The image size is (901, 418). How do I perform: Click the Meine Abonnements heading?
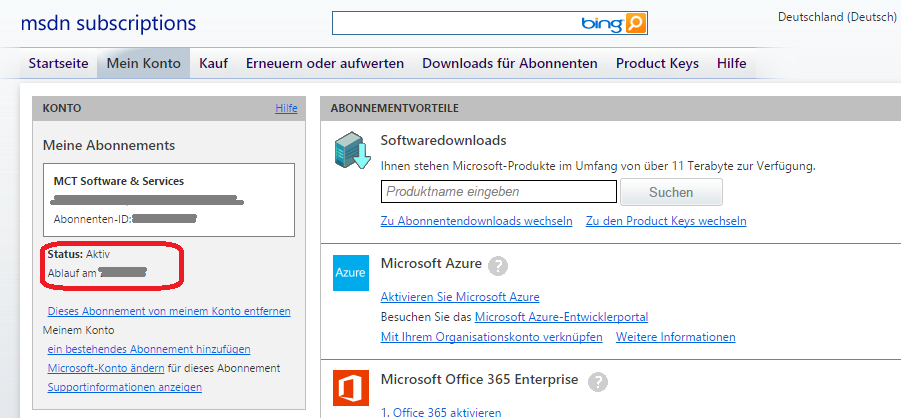point(109,145)
